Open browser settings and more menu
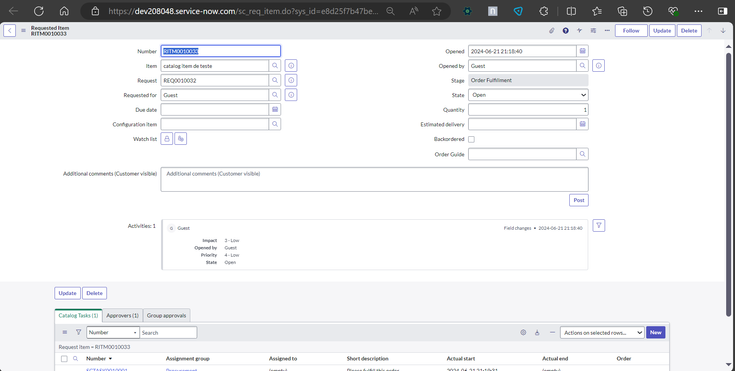Image resolution: width=735 pixels, height=371 pixels. [x=698, y=11]
